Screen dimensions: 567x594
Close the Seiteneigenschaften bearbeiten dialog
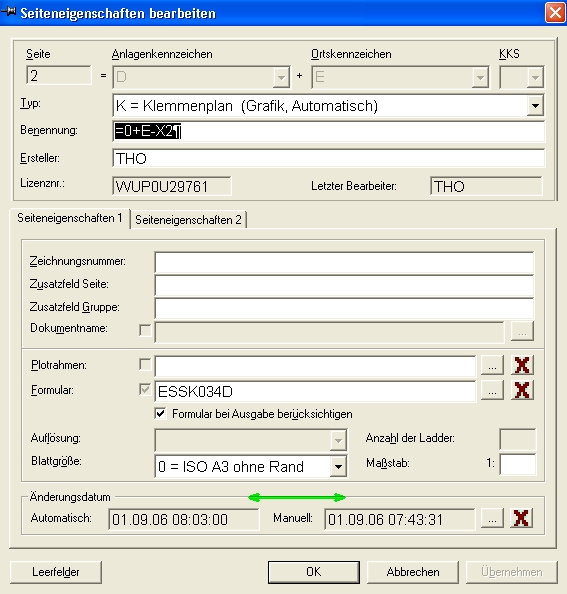point(555,13)
